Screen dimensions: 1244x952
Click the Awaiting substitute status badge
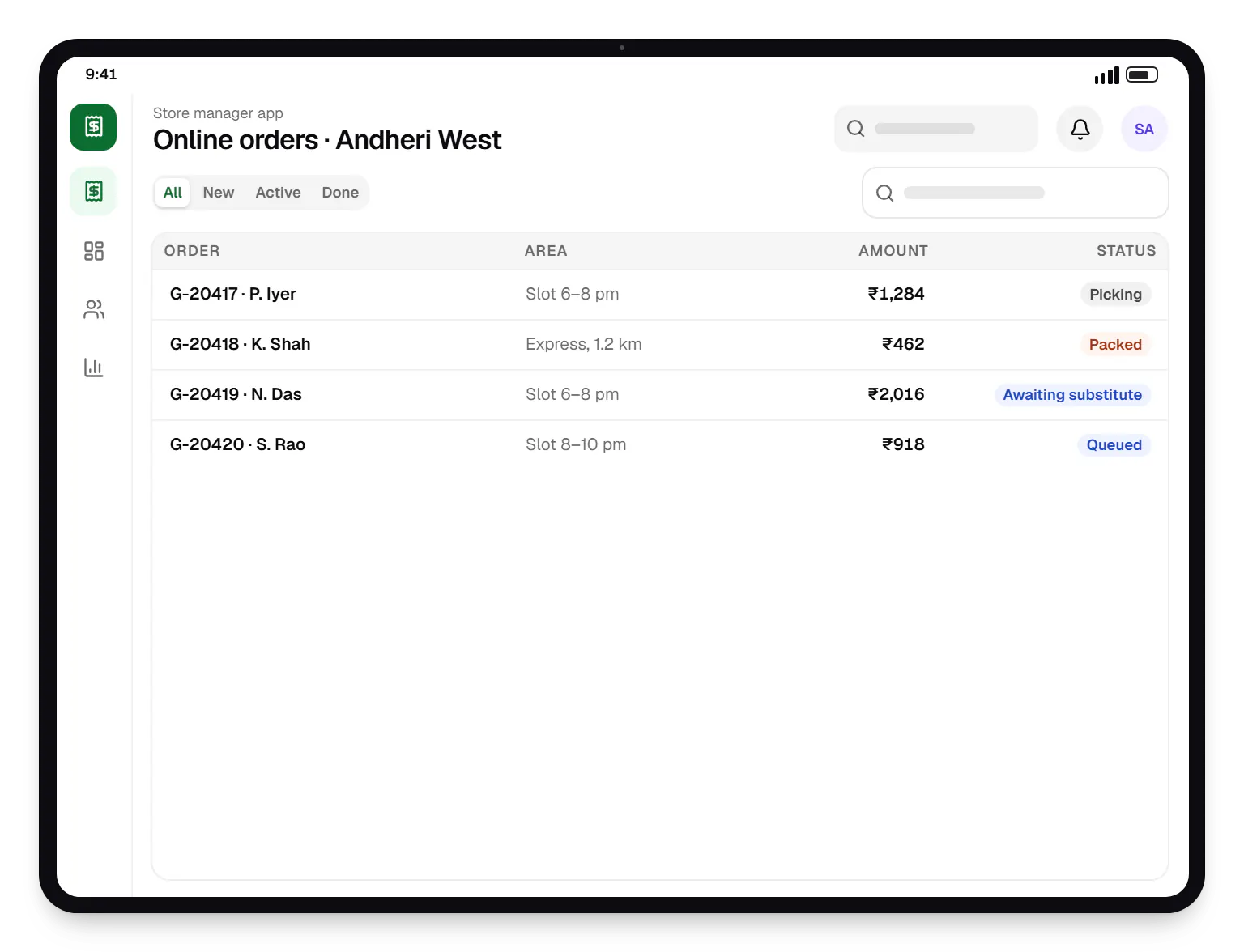(x=1072, y=395)
